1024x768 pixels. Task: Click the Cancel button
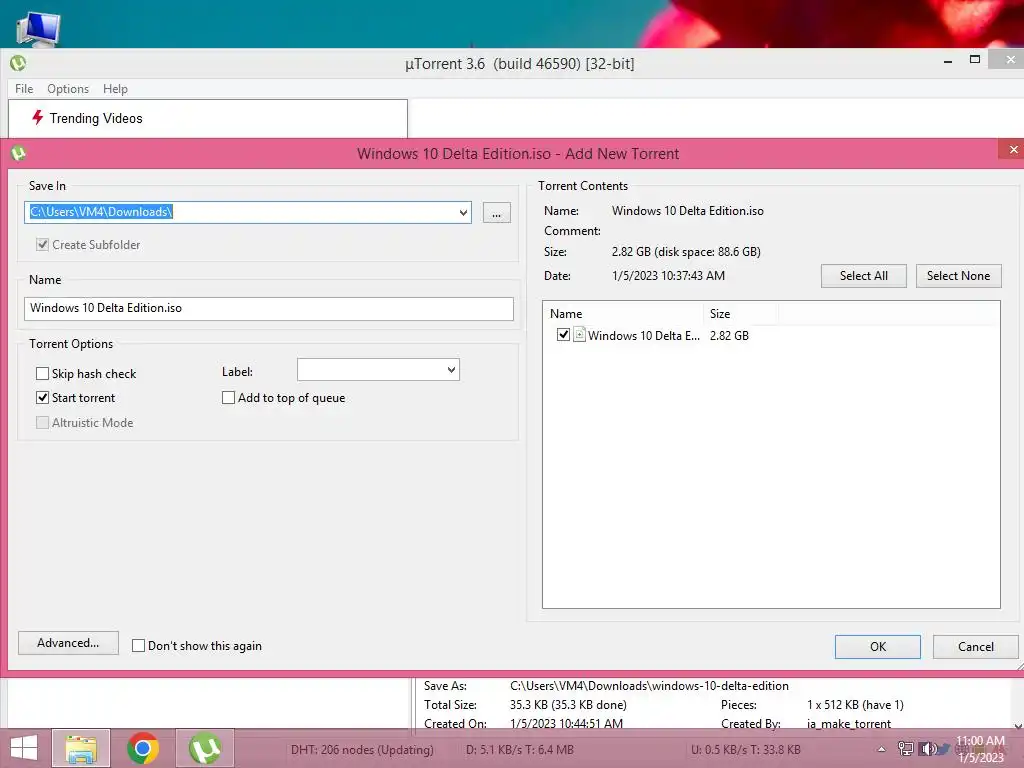(976, 647)
